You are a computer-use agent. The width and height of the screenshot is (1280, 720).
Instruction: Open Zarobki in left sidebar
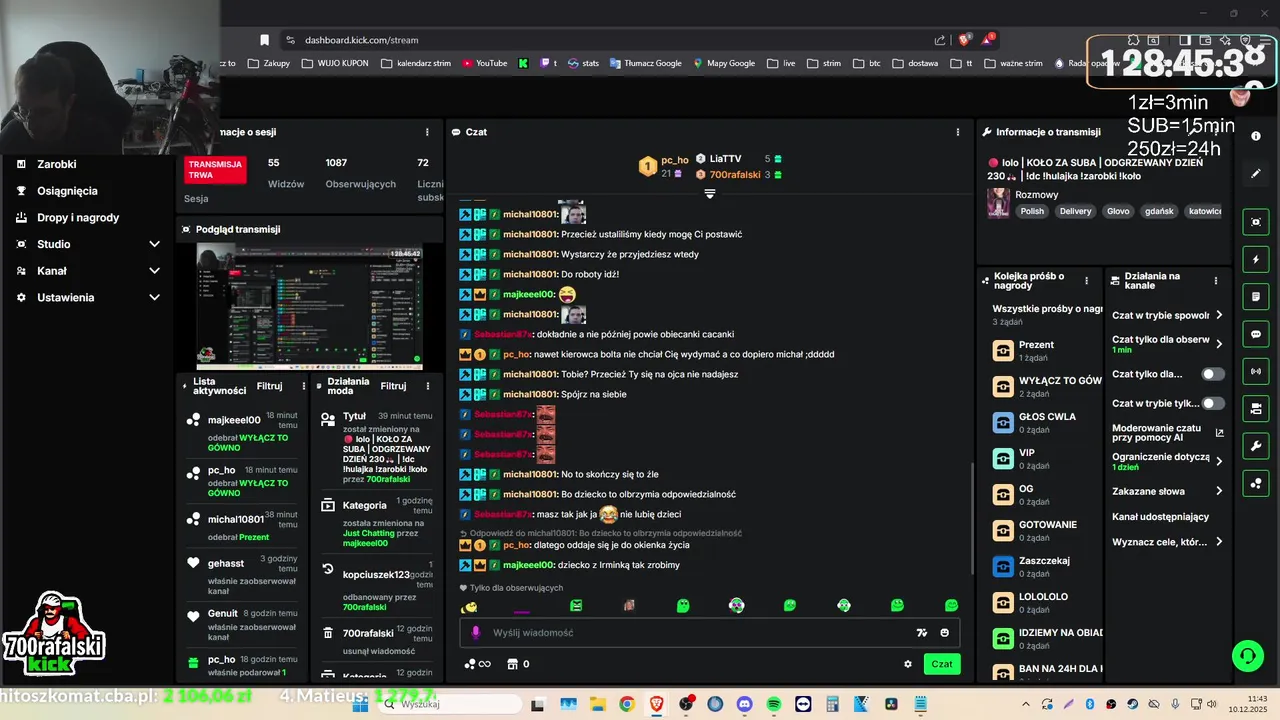tap(57, 164)
